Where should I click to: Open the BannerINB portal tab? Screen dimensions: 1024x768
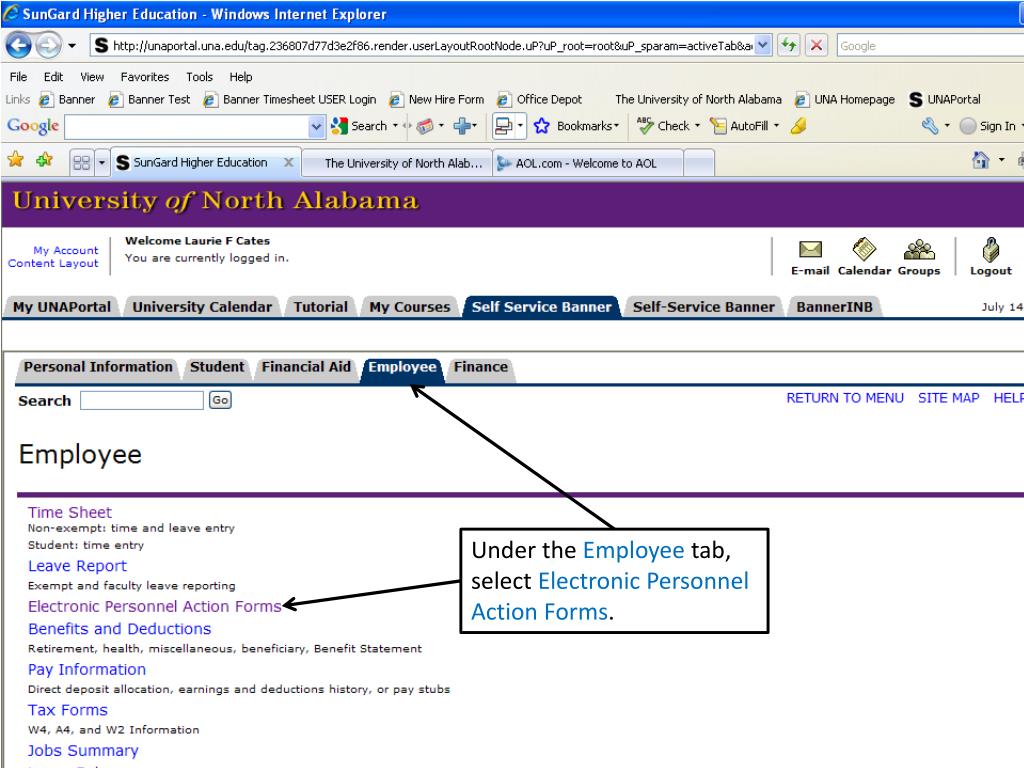(x=834, y=307)
